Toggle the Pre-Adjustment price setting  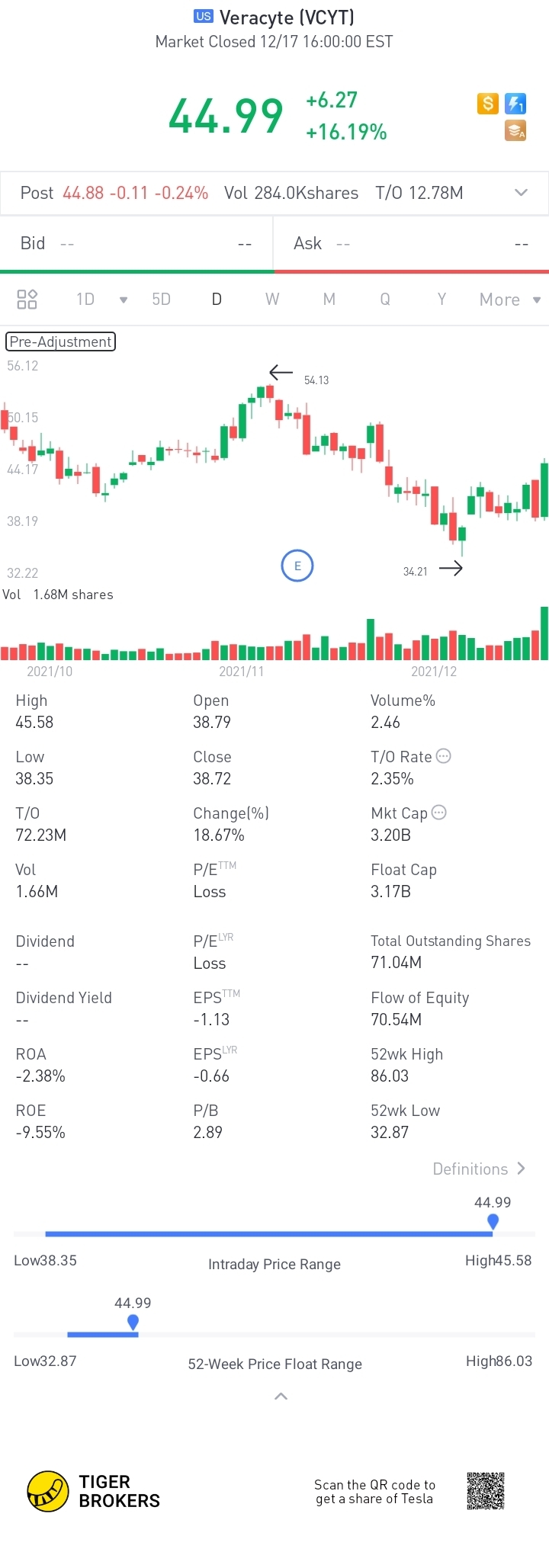[x=61, y=341]
